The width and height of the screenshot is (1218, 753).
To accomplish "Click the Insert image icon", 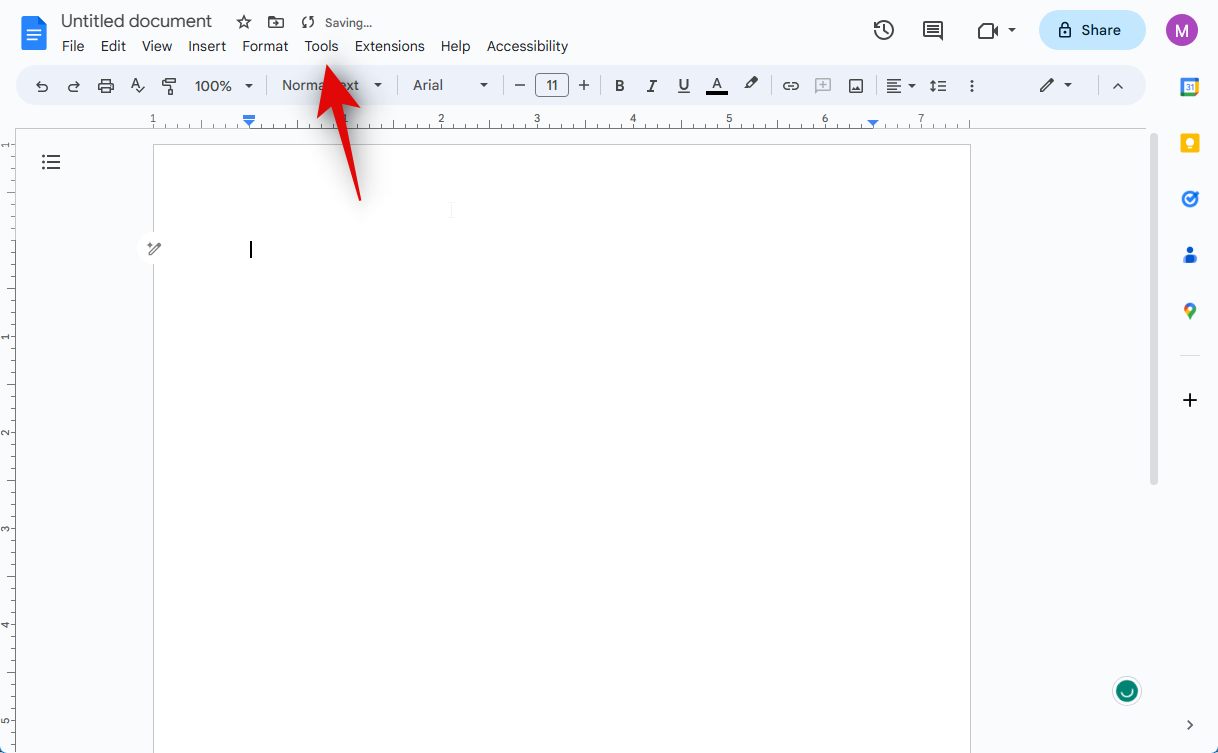I will tap(856, 86).
